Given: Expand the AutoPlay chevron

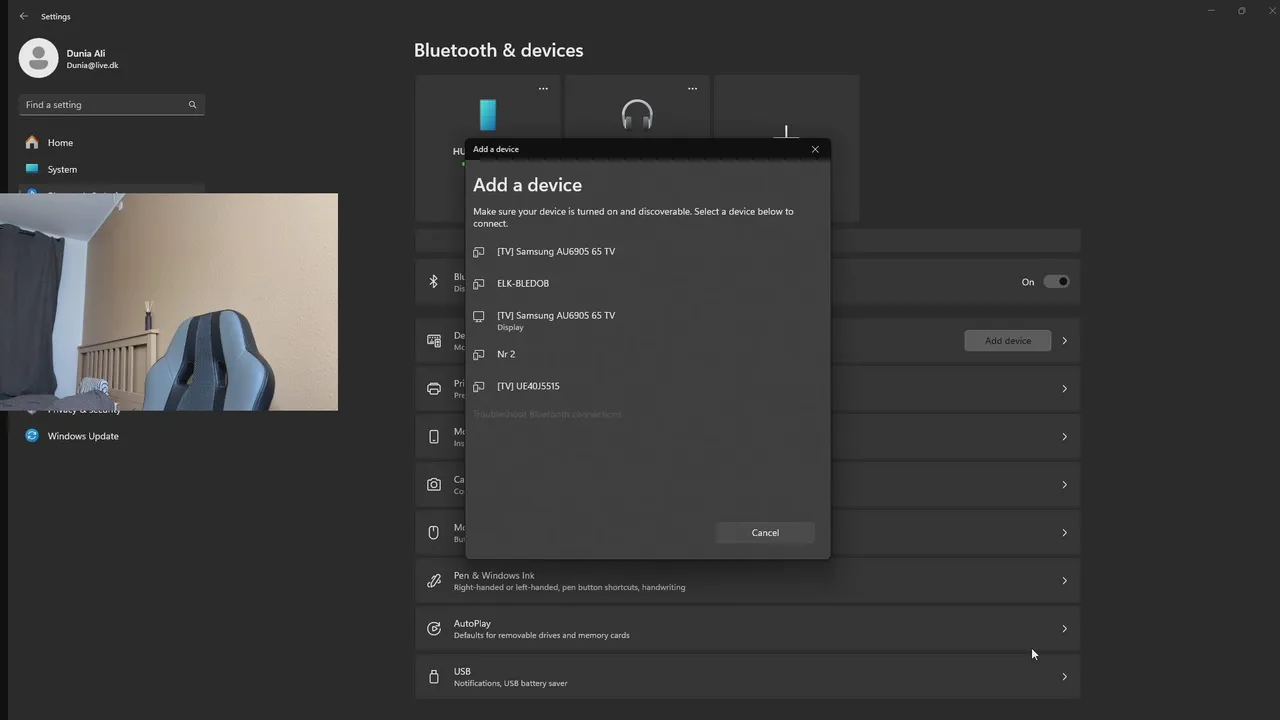Looking at the screenshot, I should coord(1064,629).
